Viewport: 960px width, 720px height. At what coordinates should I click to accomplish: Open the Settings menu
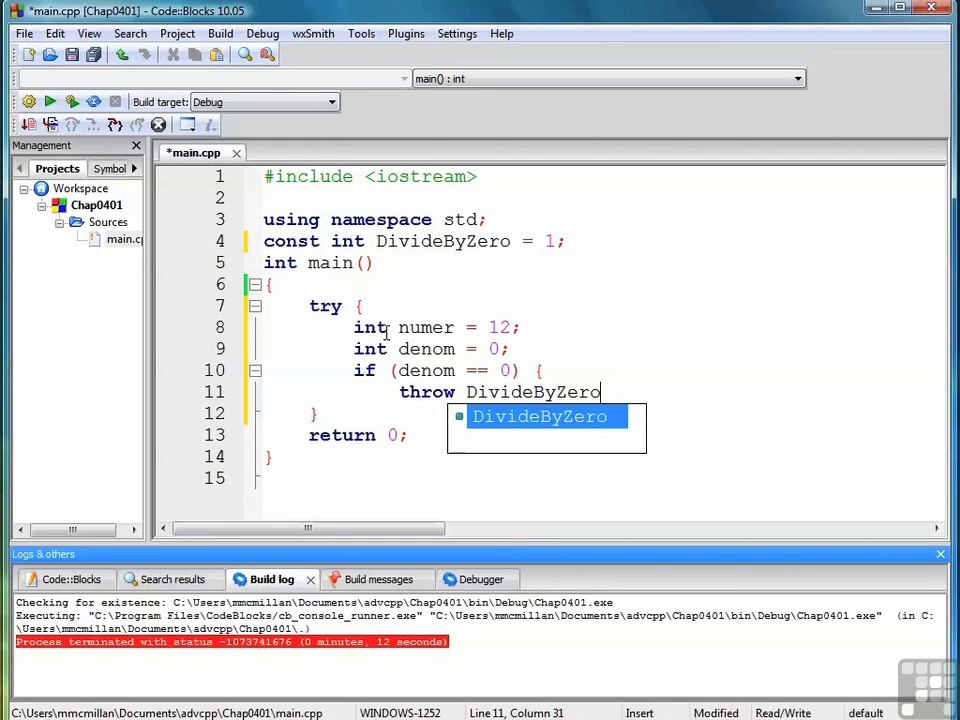pos(457,34)
